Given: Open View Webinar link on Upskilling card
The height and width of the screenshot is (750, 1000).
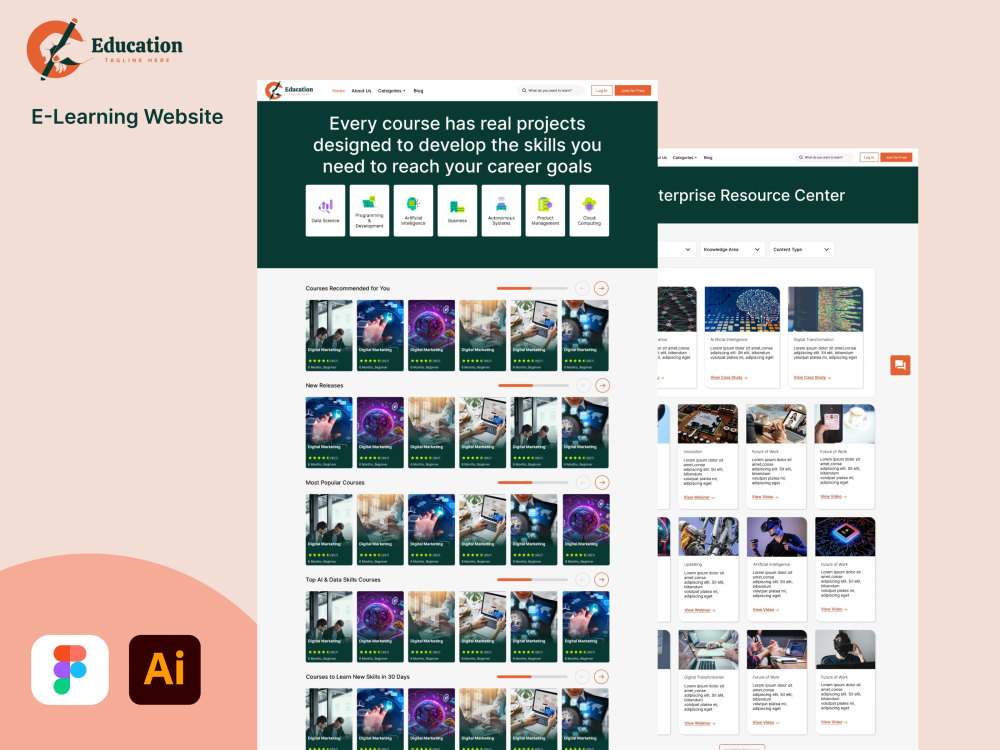Looking at the screenshot, I should coord(700,610).
